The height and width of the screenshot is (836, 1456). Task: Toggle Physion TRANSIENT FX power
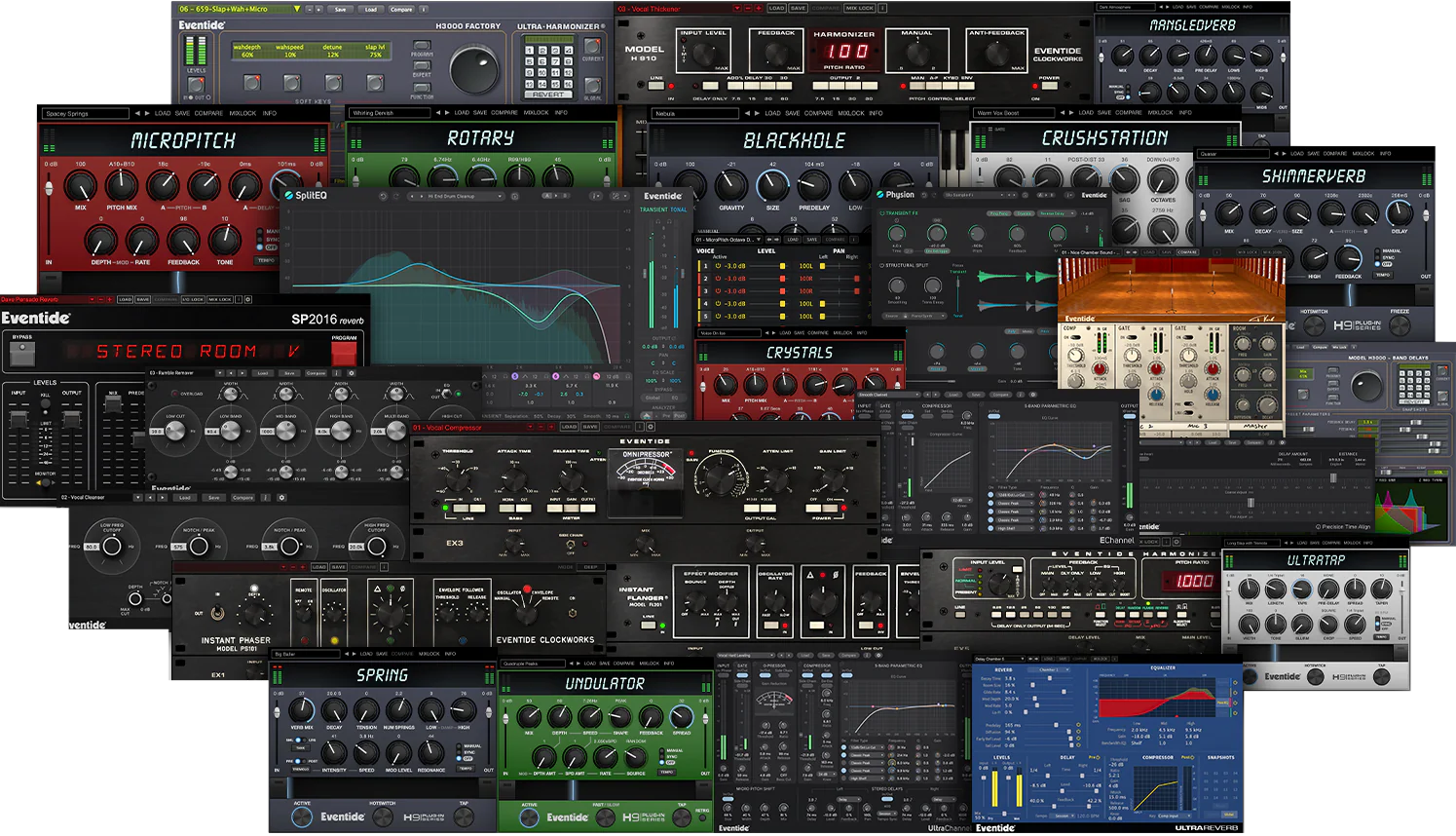[x=883, y=213]
